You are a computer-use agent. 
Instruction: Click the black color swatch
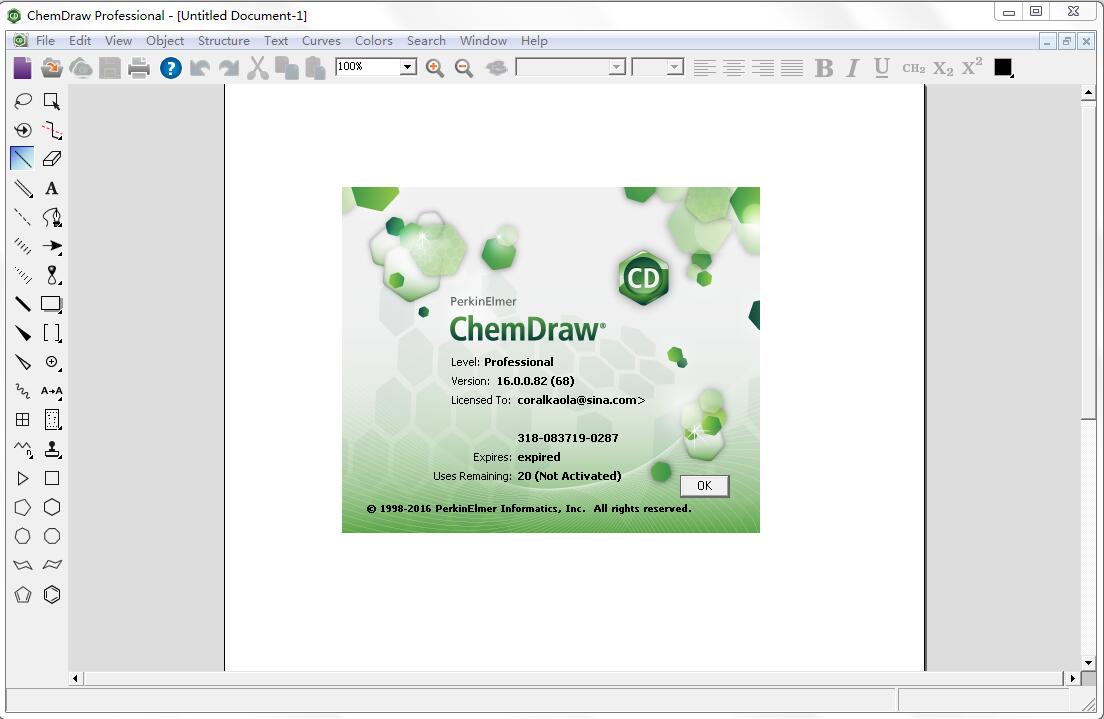click(1002, 68)
